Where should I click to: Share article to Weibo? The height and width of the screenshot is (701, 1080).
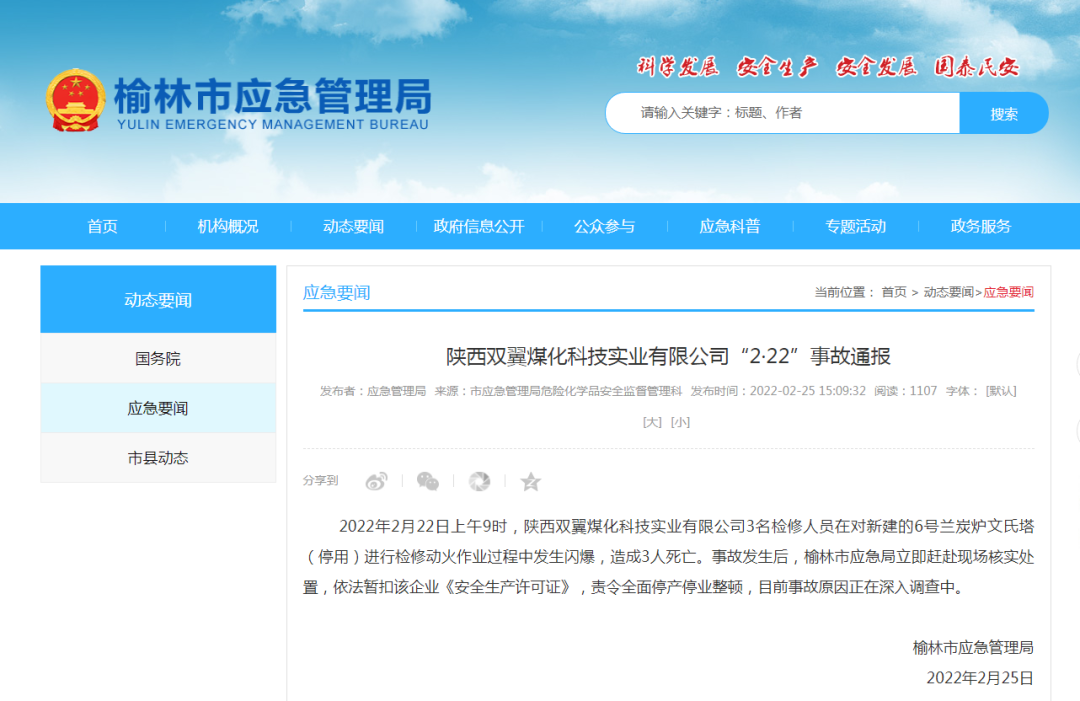tap(376, 482)
